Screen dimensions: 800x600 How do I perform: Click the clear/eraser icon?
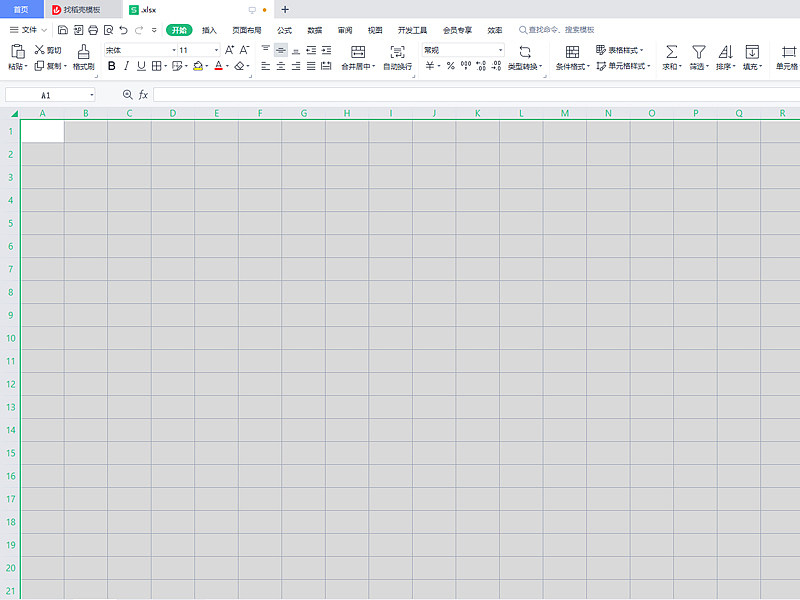tap(239, 66)
